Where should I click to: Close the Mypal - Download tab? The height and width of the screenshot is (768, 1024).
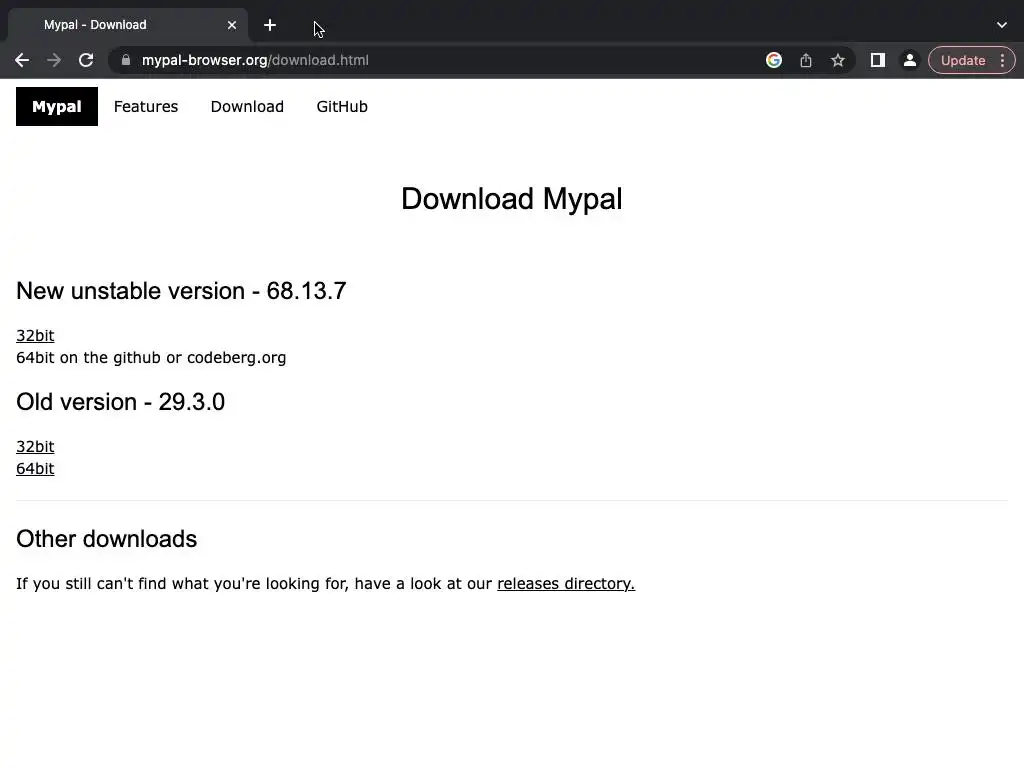pyautogui.click(x=232, y=25)
